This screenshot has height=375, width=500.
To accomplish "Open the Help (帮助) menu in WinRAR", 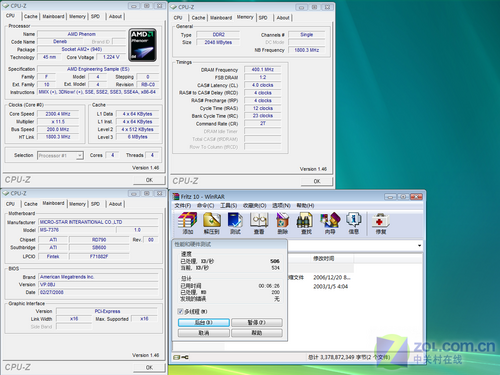I will (x=305, y=205).
